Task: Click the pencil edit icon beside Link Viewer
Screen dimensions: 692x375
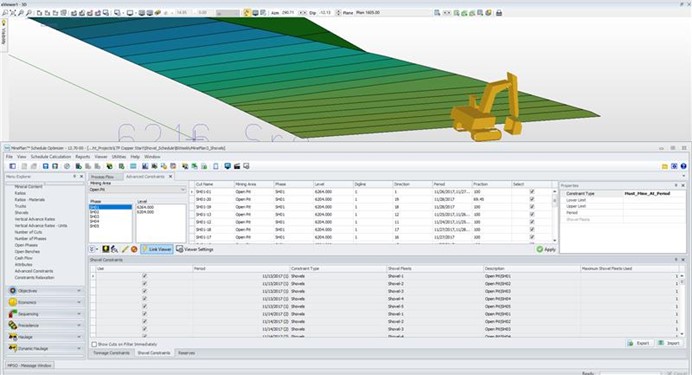Action: [125, 249]
